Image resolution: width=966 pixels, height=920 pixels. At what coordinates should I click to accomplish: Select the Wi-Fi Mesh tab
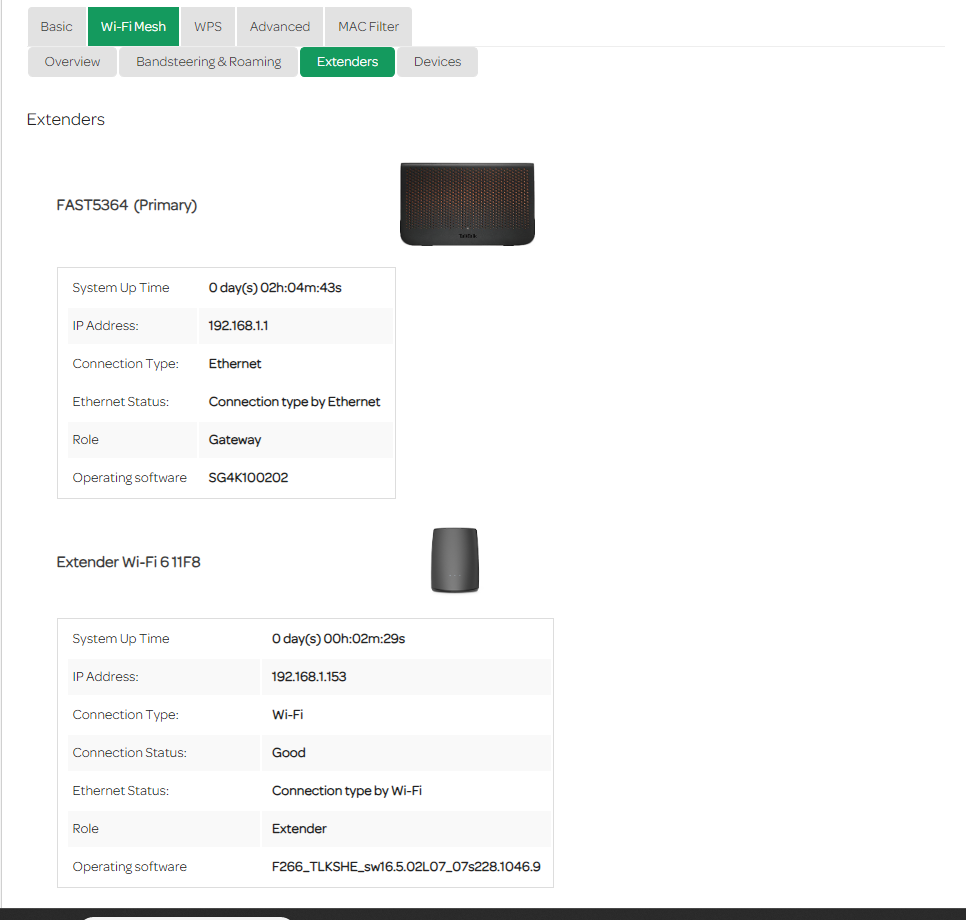133,26
